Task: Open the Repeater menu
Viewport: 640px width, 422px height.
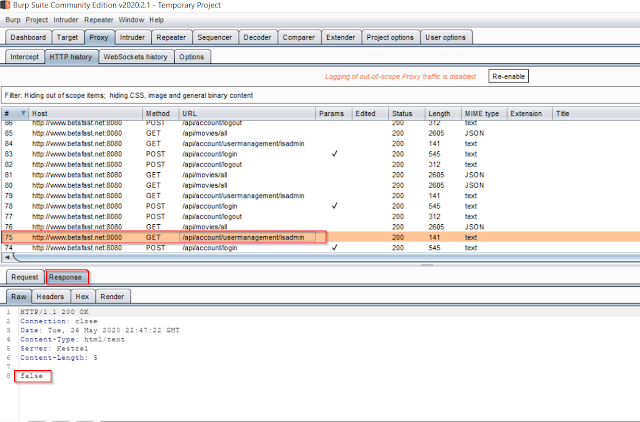Action: coord(99,20)
